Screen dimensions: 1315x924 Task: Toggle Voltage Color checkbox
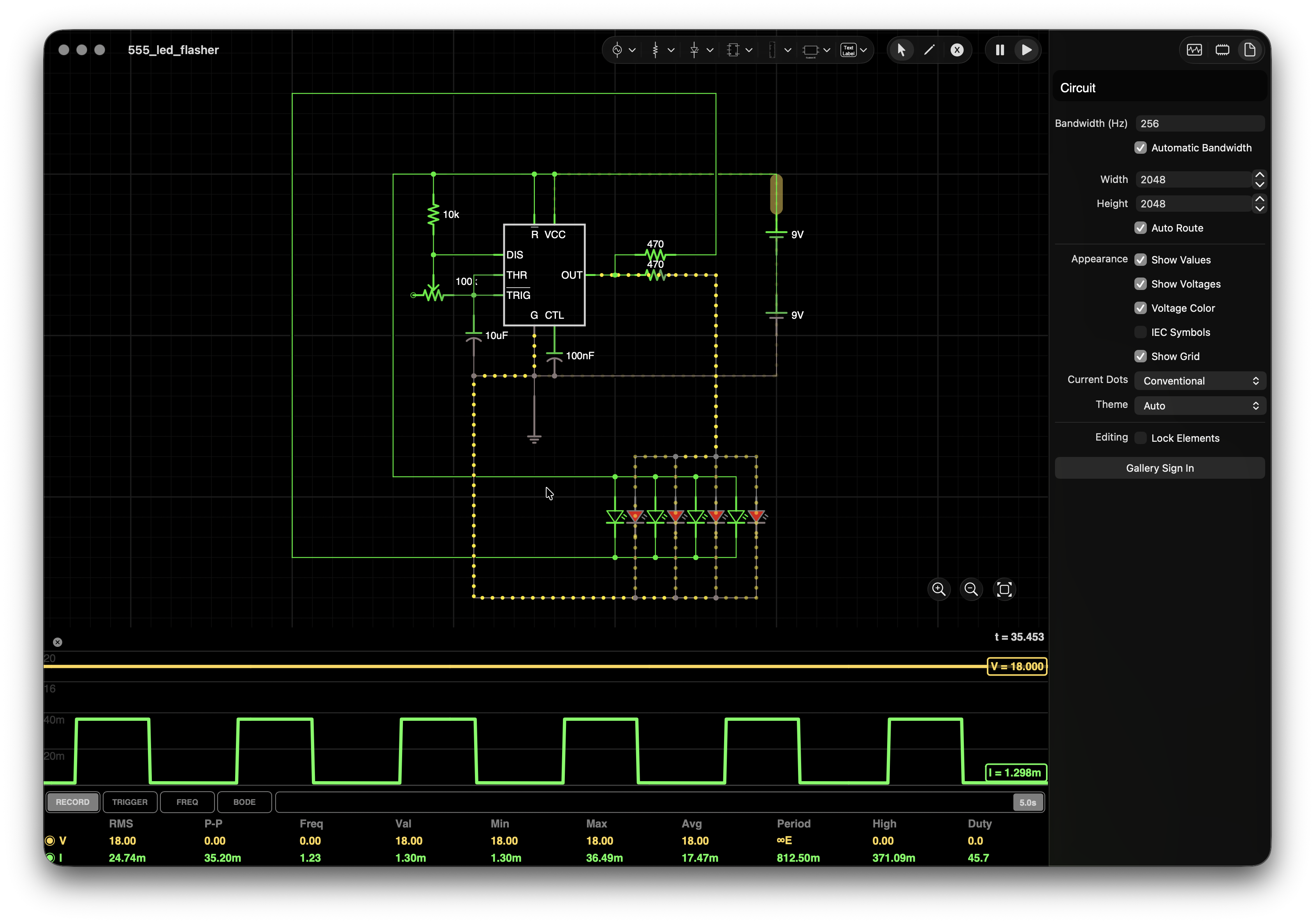tap(1141, 308)
